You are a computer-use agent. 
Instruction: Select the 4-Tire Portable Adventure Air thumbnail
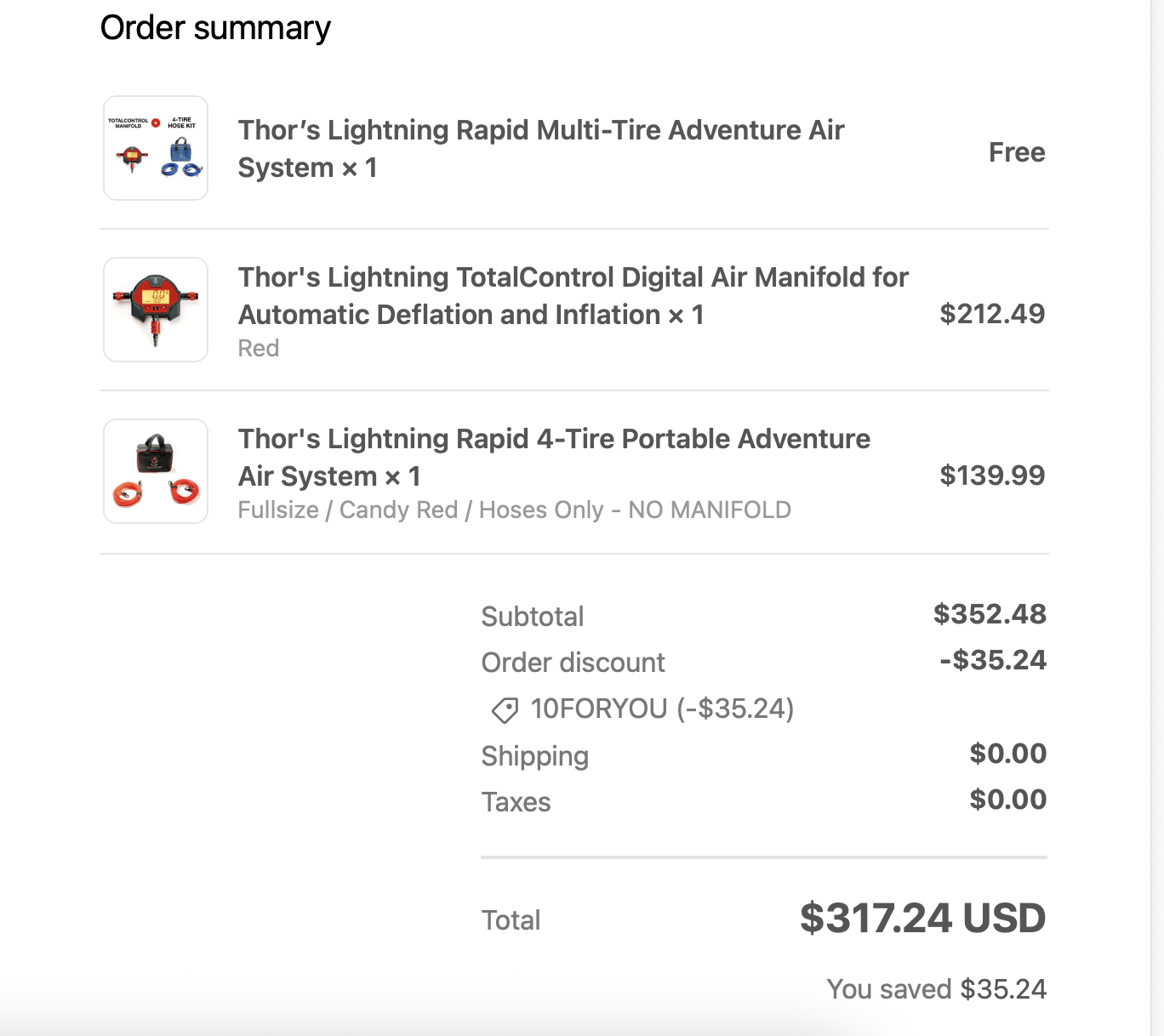tap(156, 471)
